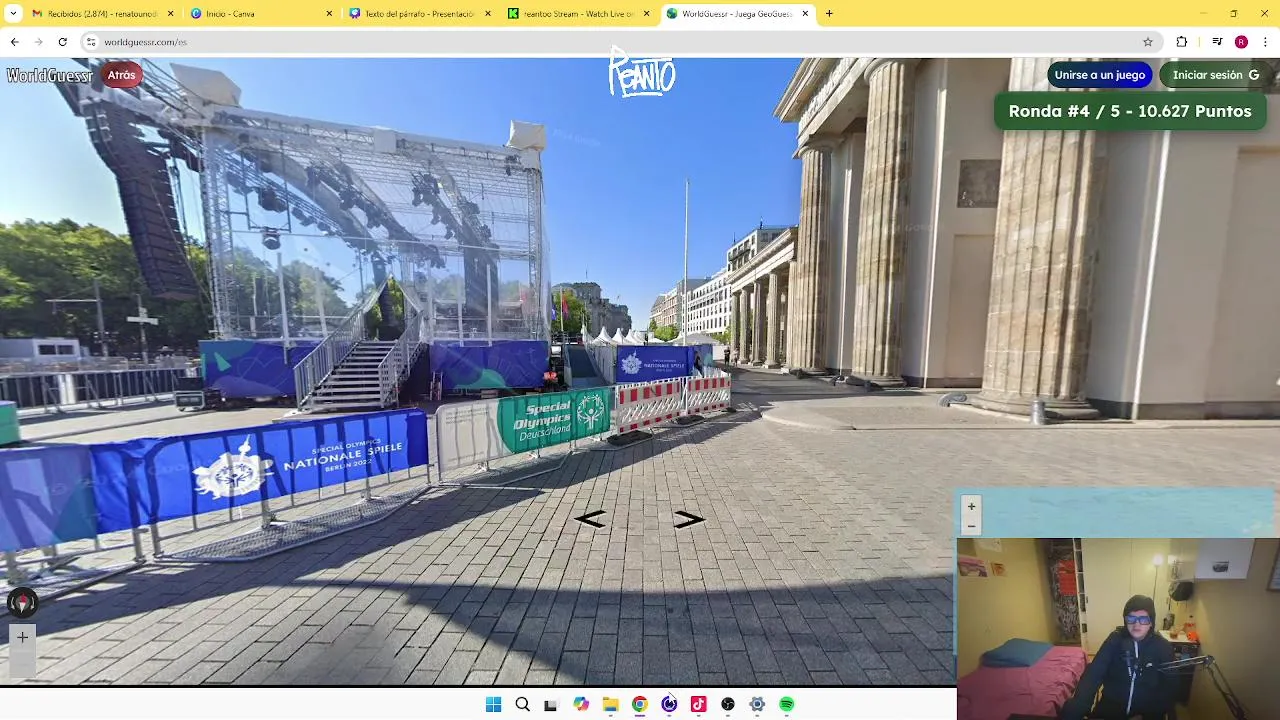Open Windows taskbar search
This screenshot has width=1280, height=720.
pyautogui.click(x=522, y=705)
